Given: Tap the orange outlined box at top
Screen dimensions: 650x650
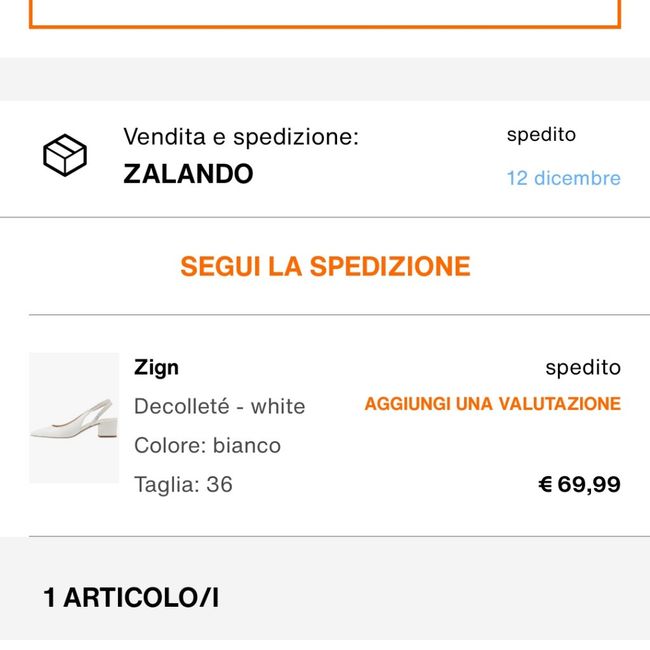Looking at the screenshot, I should 325,14.
